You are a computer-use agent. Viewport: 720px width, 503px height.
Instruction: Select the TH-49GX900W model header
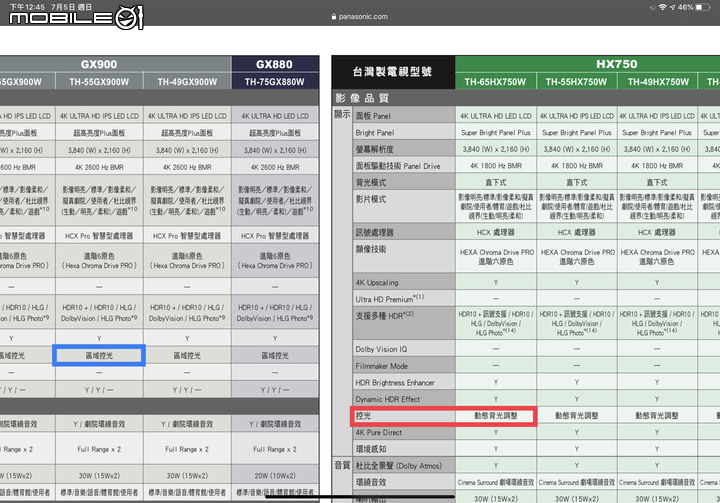pyautogui.click(x=187, y=82)
